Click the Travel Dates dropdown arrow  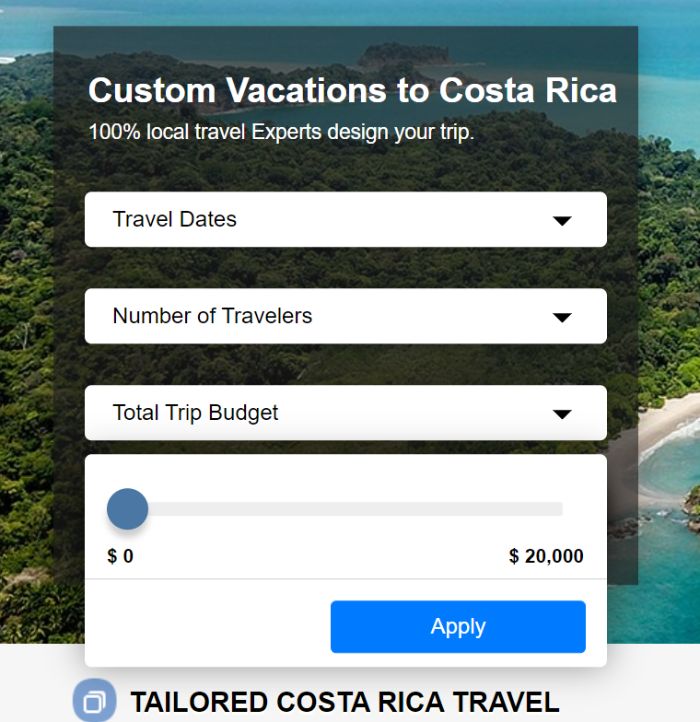click(x=562, y=221)
